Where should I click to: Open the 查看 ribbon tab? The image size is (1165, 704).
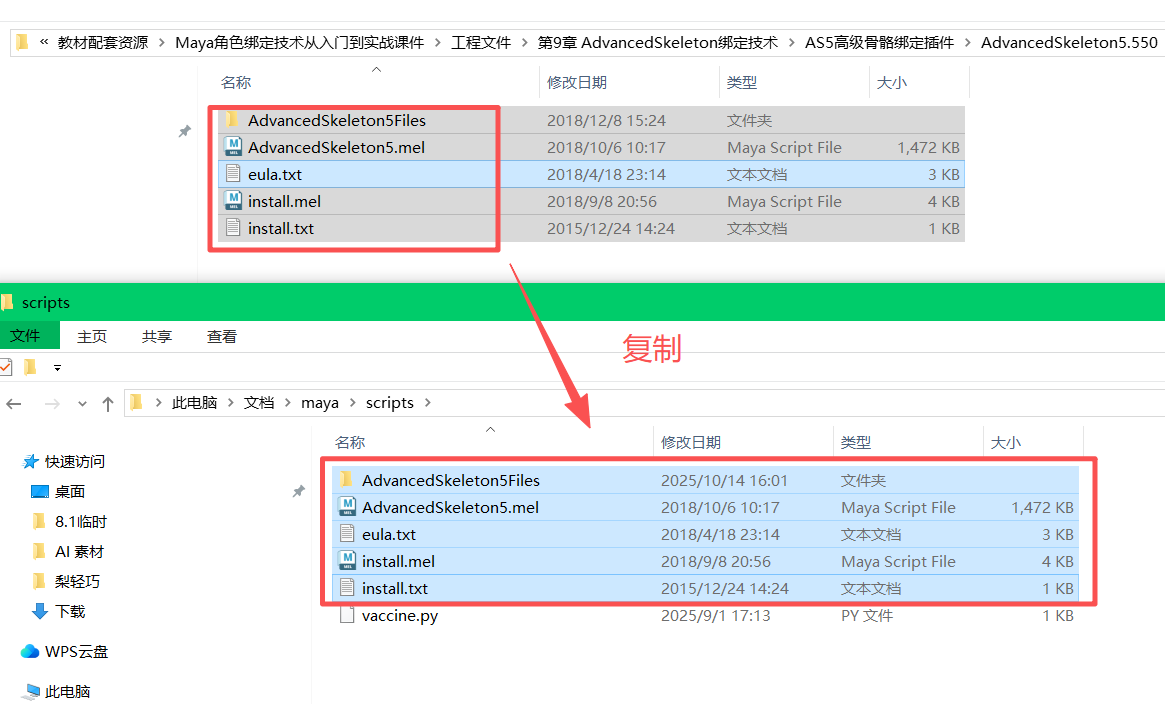click(221, 336)
